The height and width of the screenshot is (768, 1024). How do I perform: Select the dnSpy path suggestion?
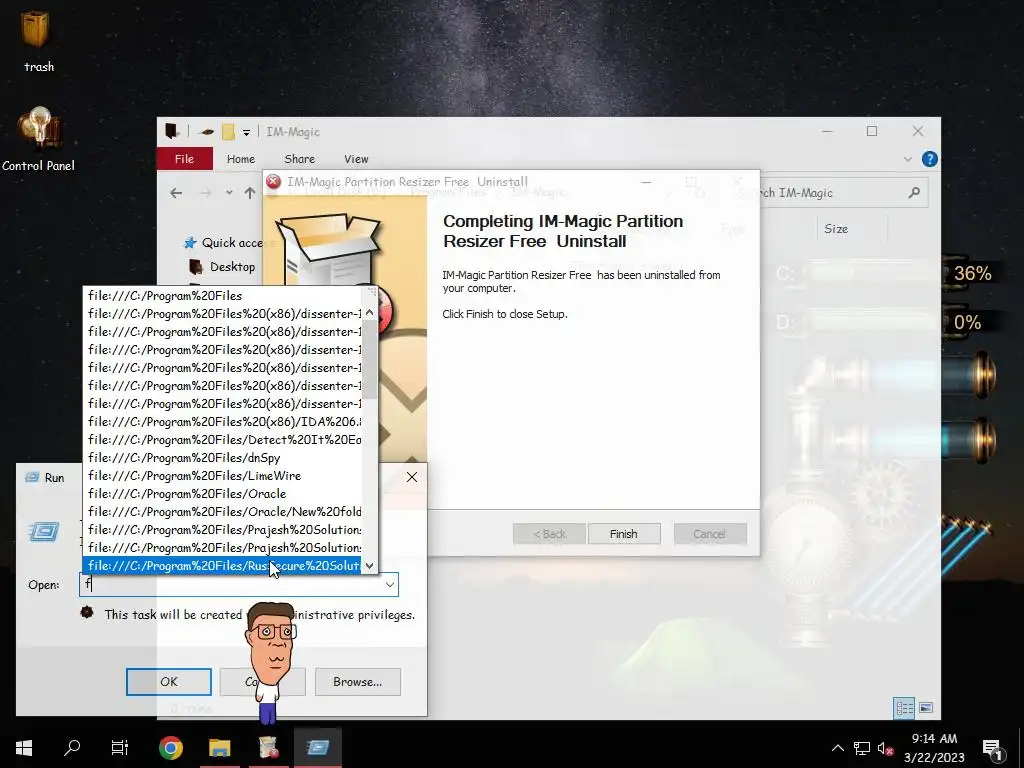223,458
